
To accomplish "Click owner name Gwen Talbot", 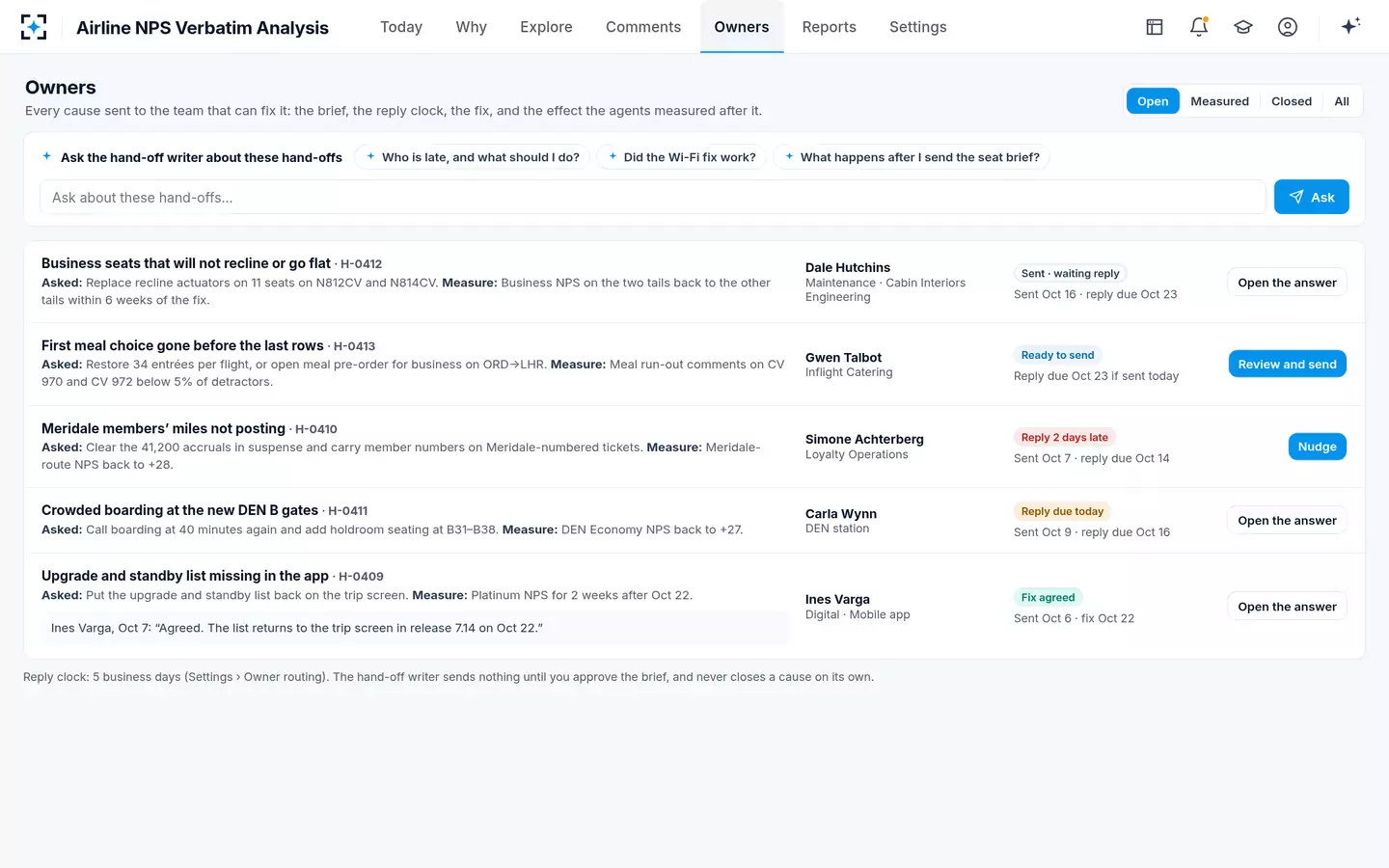I will [x=844, y=357].
